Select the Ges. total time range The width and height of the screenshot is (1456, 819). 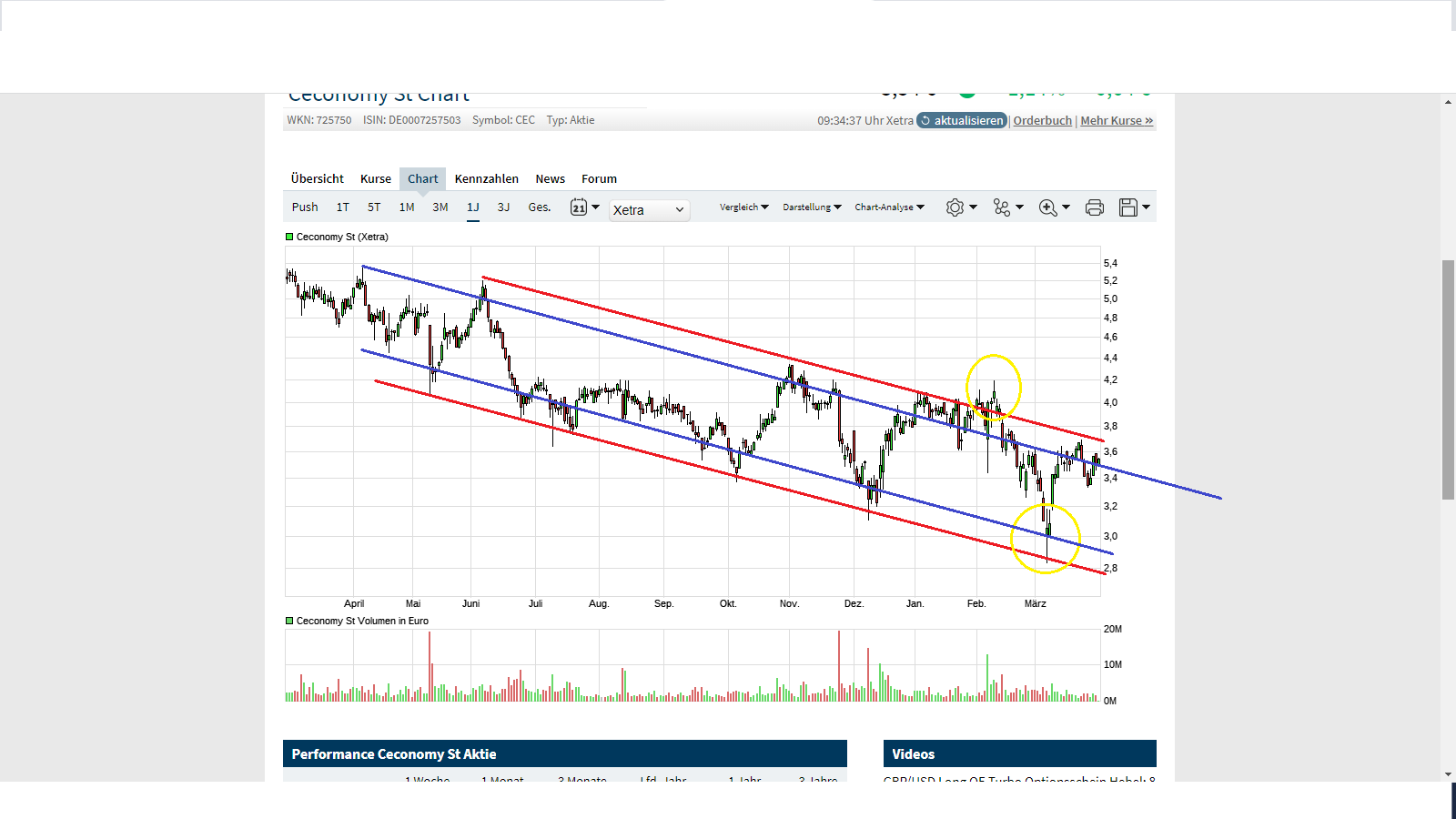[x=539, y=207]
